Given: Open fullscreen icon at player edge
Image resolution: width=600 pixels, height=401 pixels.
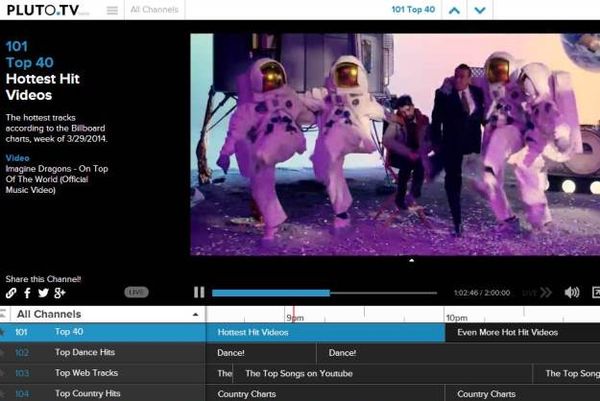Looking at the screenshot, I should pos(596,293).
